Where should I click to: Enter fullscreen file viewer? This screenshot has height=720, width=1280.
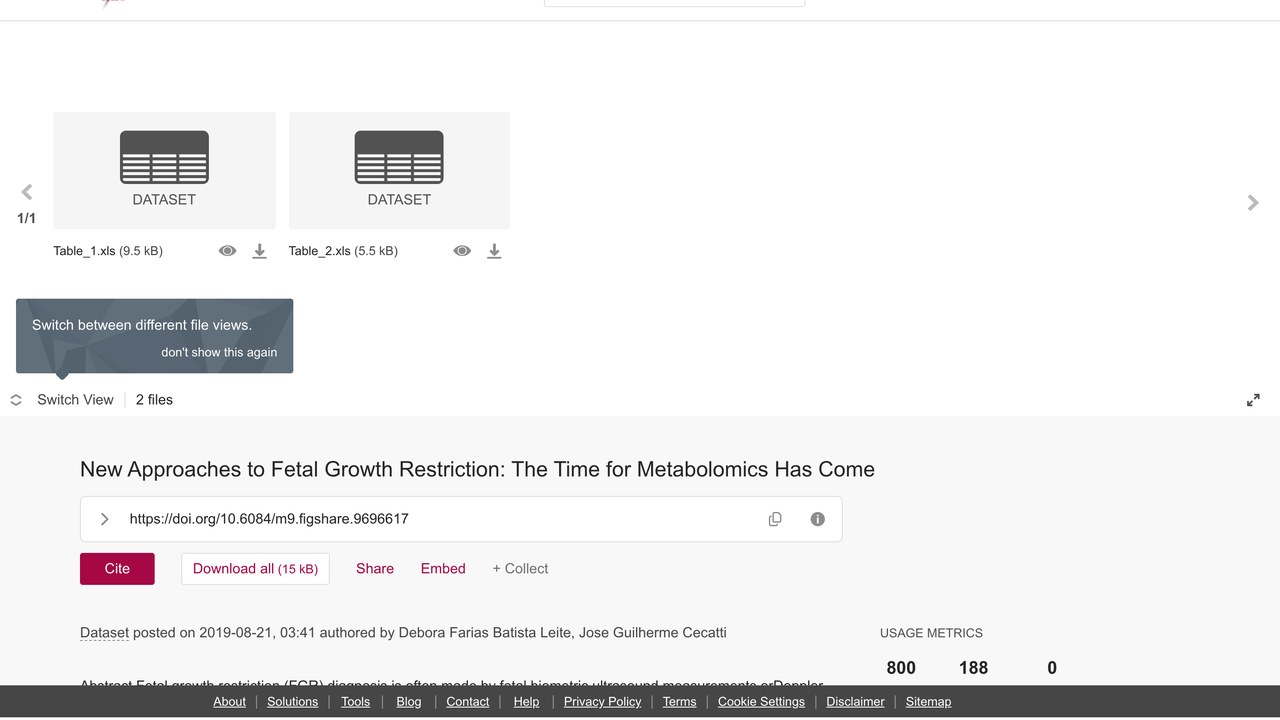(1253, 400)
